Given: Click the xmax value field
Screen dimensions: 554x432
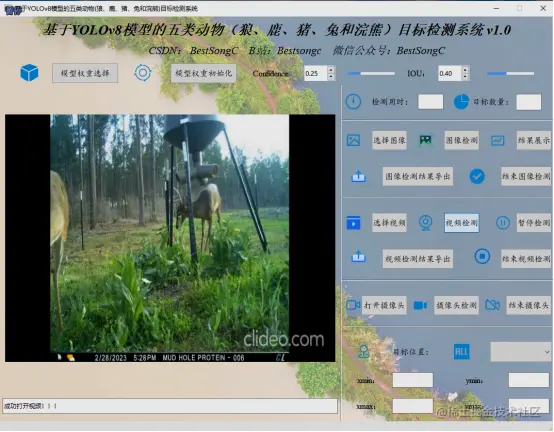Looking at the screenshot, I should (x=412, y=406).
